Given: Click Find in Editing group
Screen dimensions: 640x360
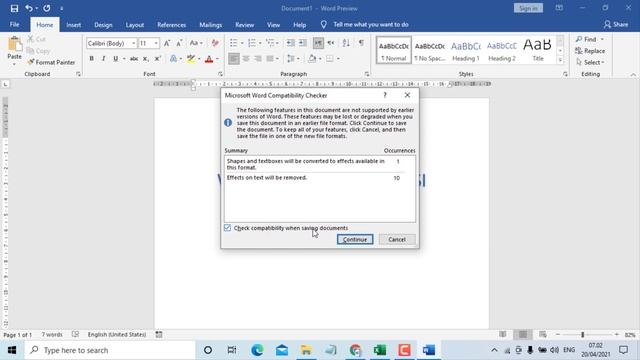Looking at the screenshot, I should pyautogui.click(x=587, y=39).
